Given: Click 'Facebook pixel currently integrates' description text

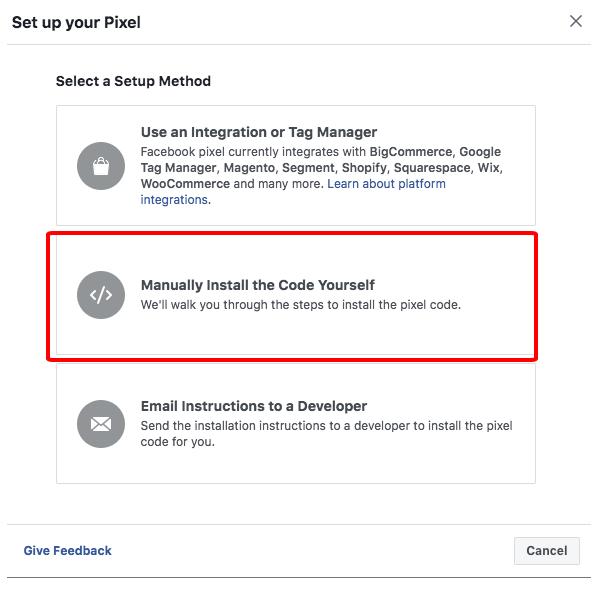Looking at the screenshot, I should (253, 152).
